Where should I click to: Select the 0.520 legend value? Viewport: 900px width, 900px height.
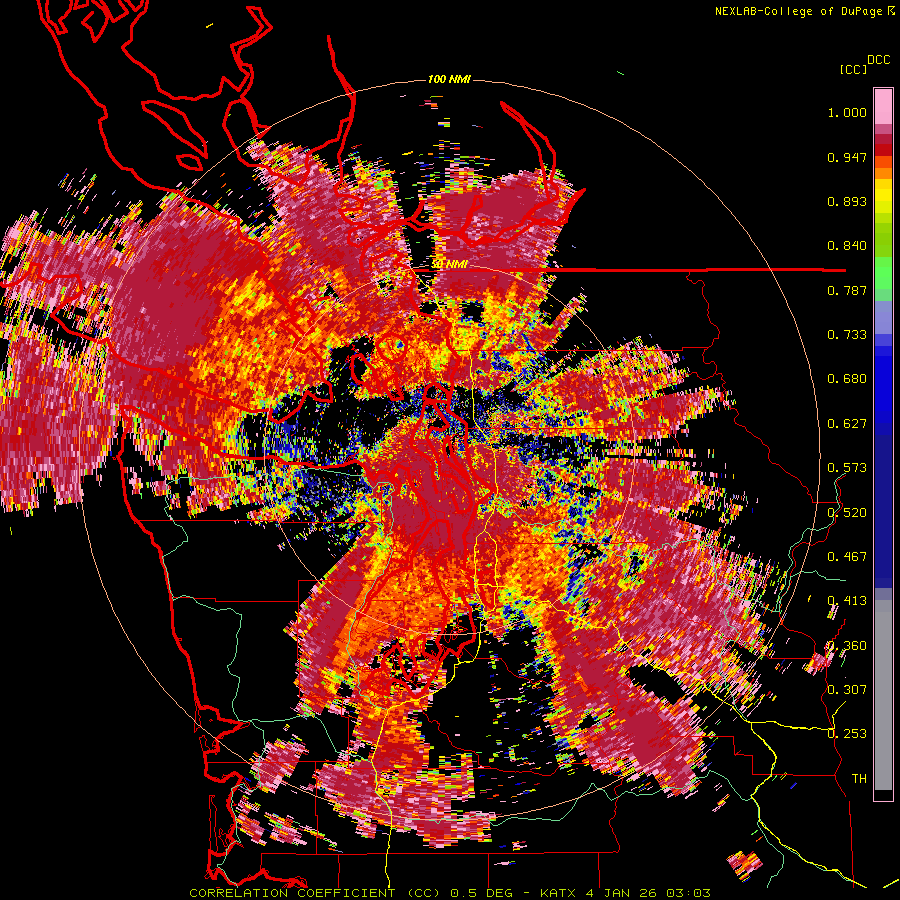coord(847,513)
